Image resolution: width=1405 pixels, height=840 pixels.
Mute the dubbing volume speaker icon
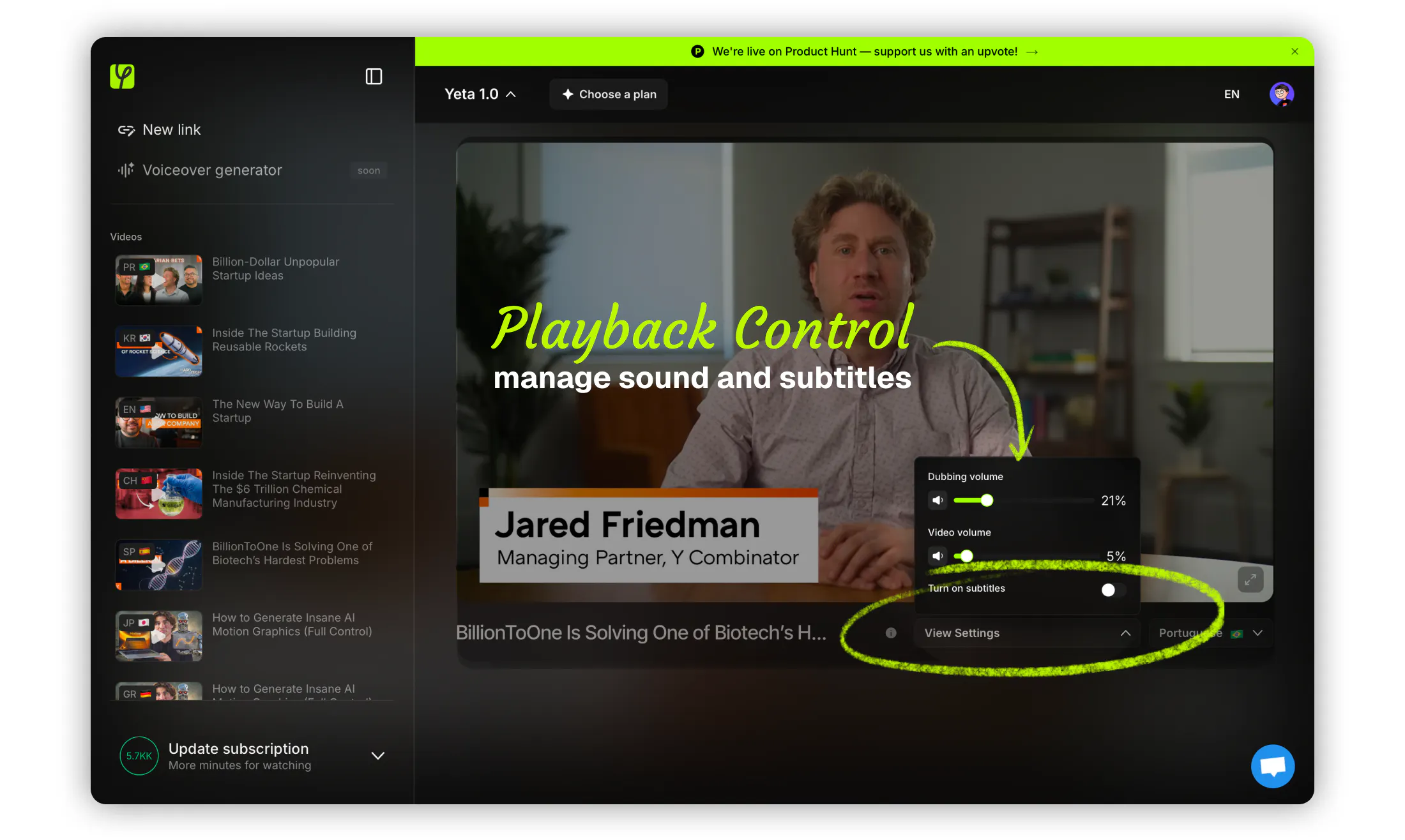tap(938, 500)
